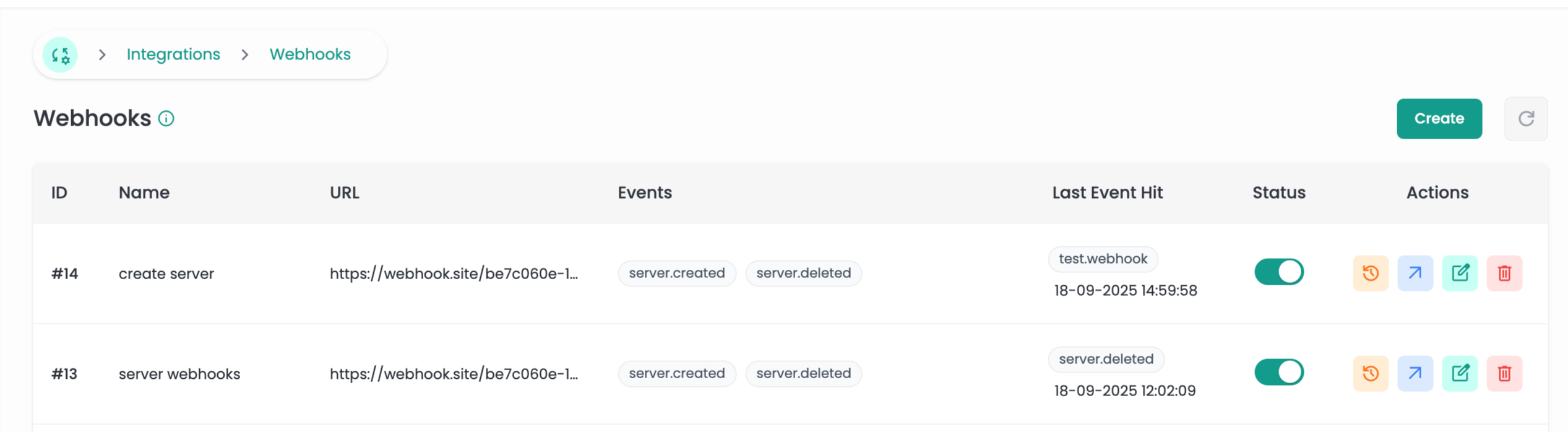Delete the create server webhook
1568x432 pixels.
1504,273
